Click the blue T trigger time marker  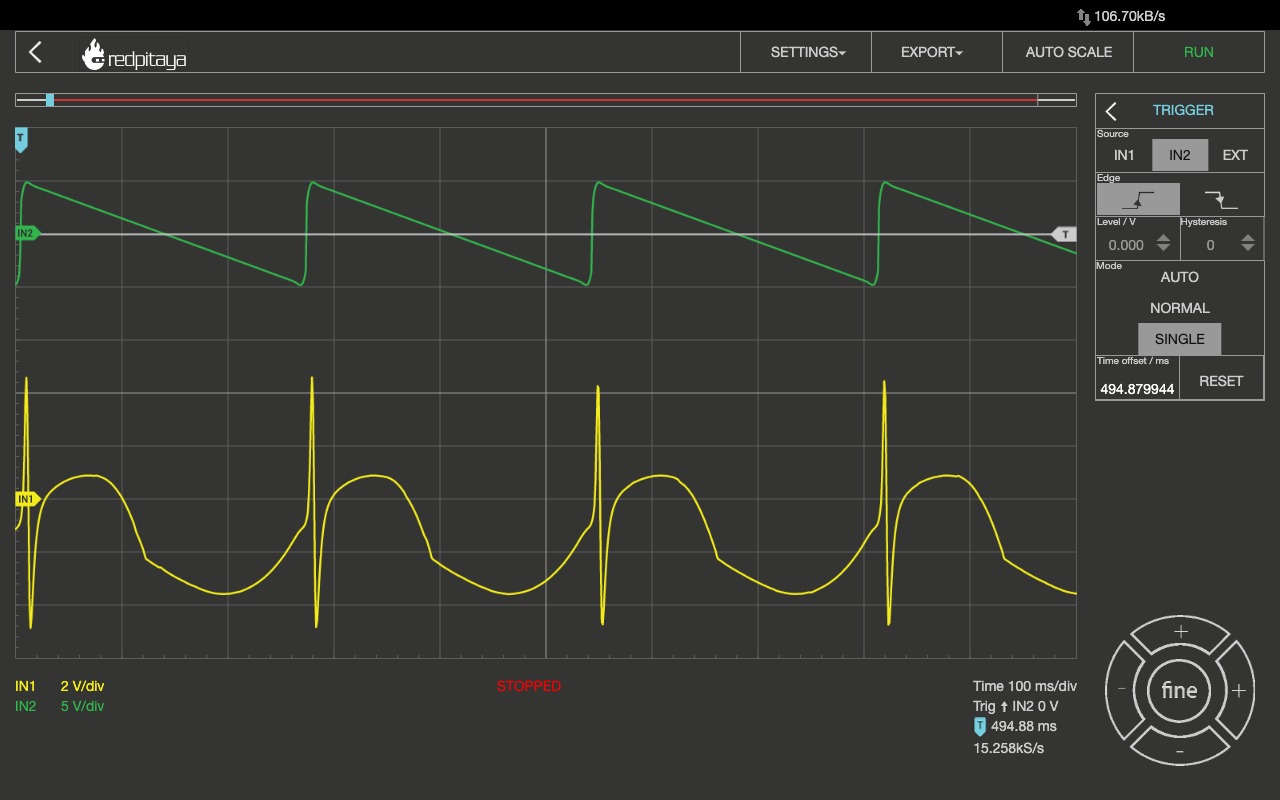tap(21, 140)
